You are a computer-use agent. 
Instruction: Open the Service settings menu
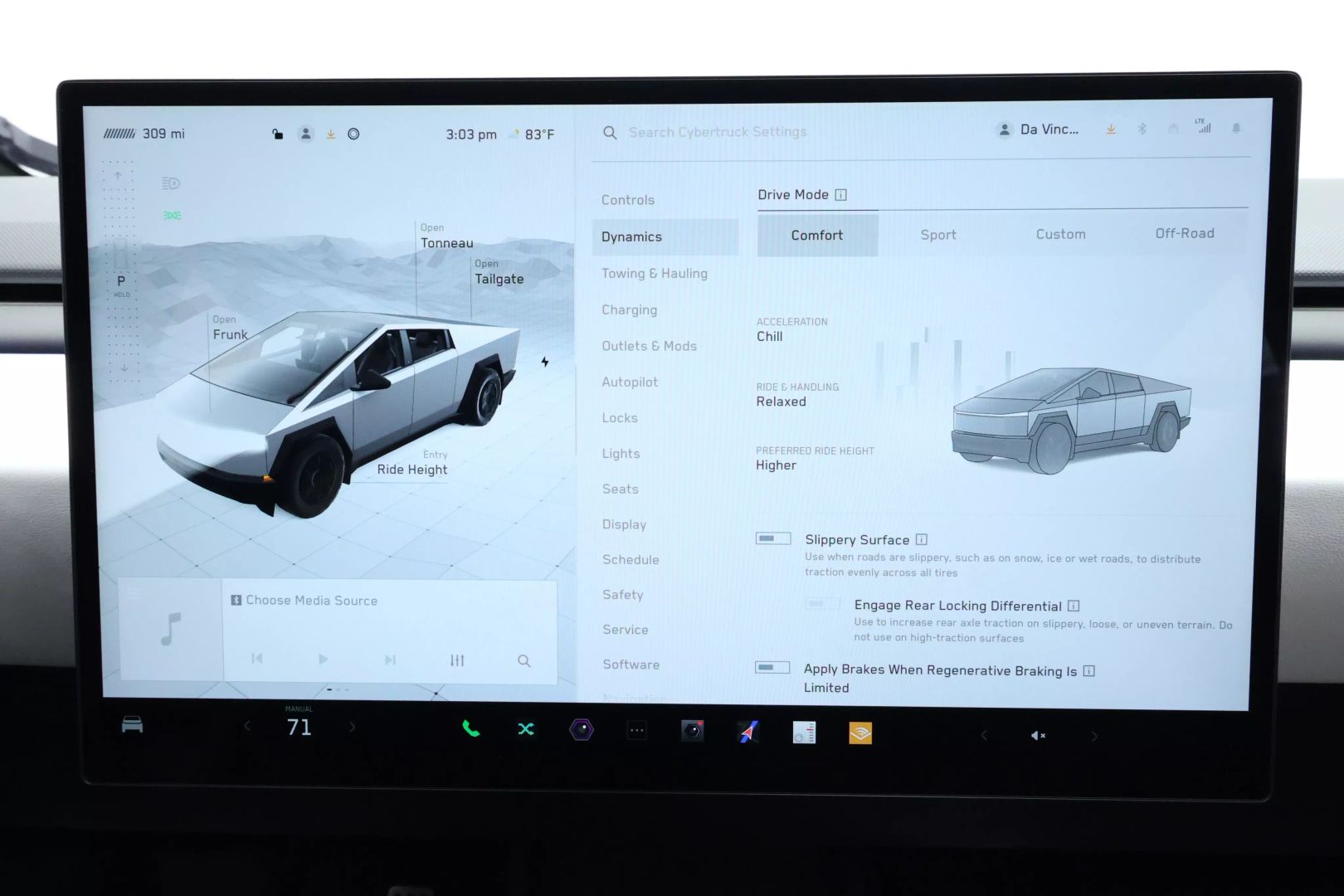[x=626, y=629]
